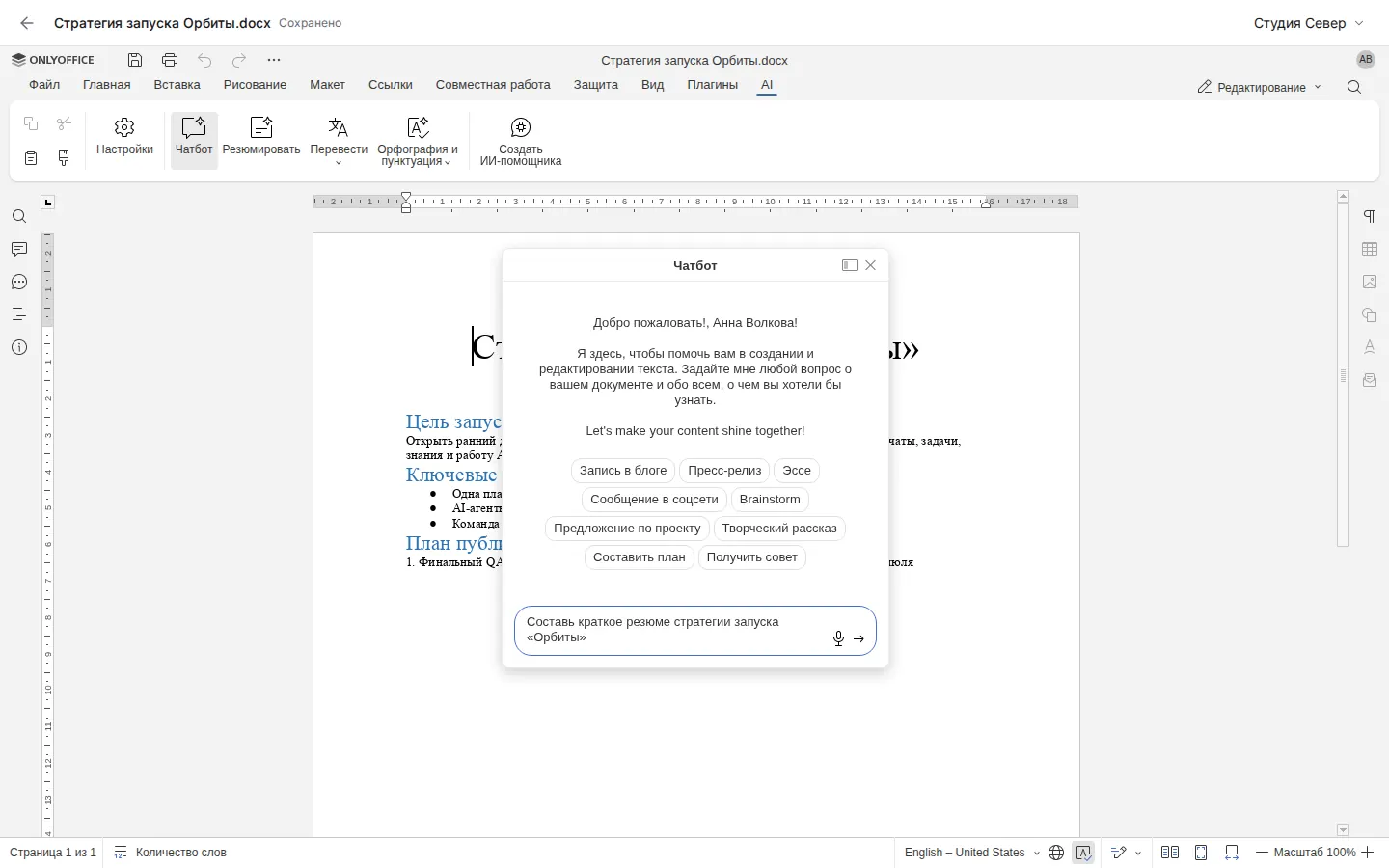Open the Редактирование mode dropdown
The width and height of the screenshot is (1389, 868).
1259,87
